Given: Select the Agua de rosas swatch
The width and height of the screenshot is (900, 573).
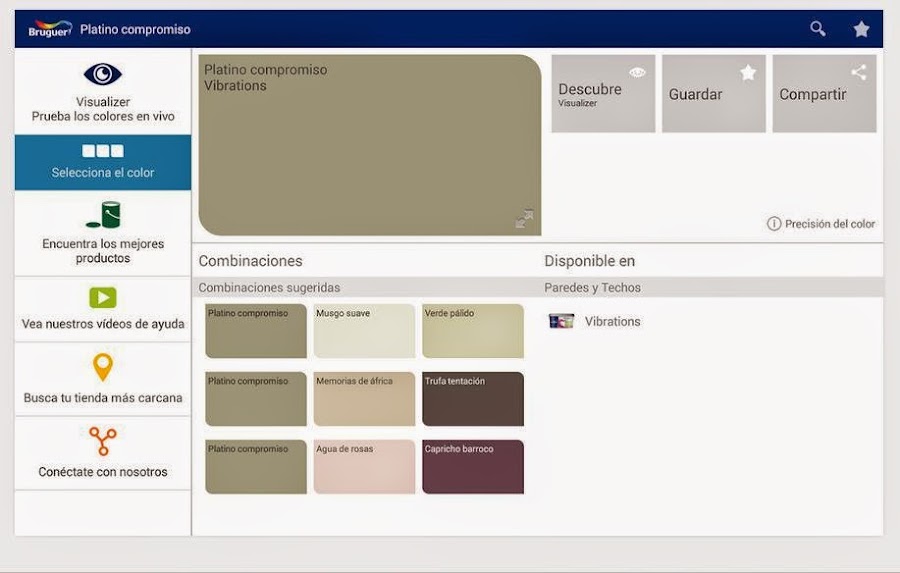Looking at the screenshot, I should [x=364, y=467].
